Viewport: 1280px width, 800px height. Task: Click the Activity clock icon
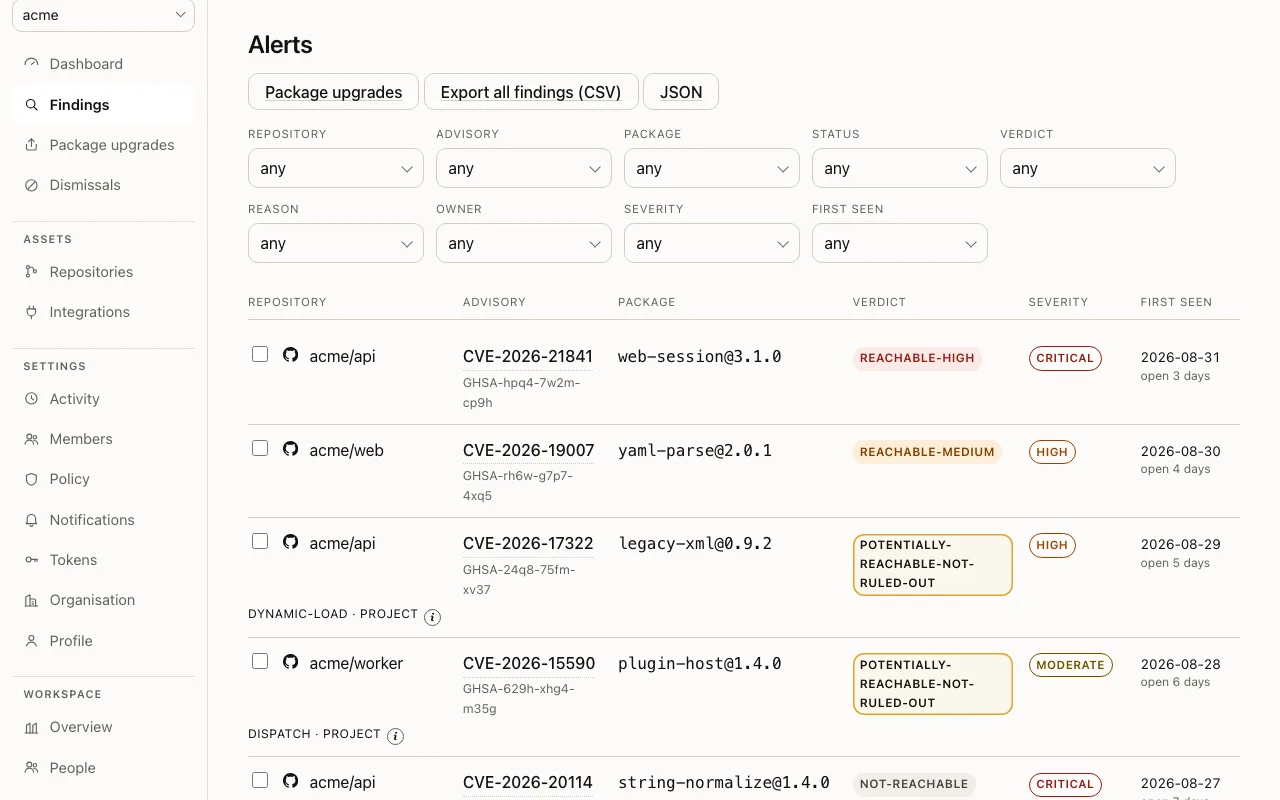(32, 399)
